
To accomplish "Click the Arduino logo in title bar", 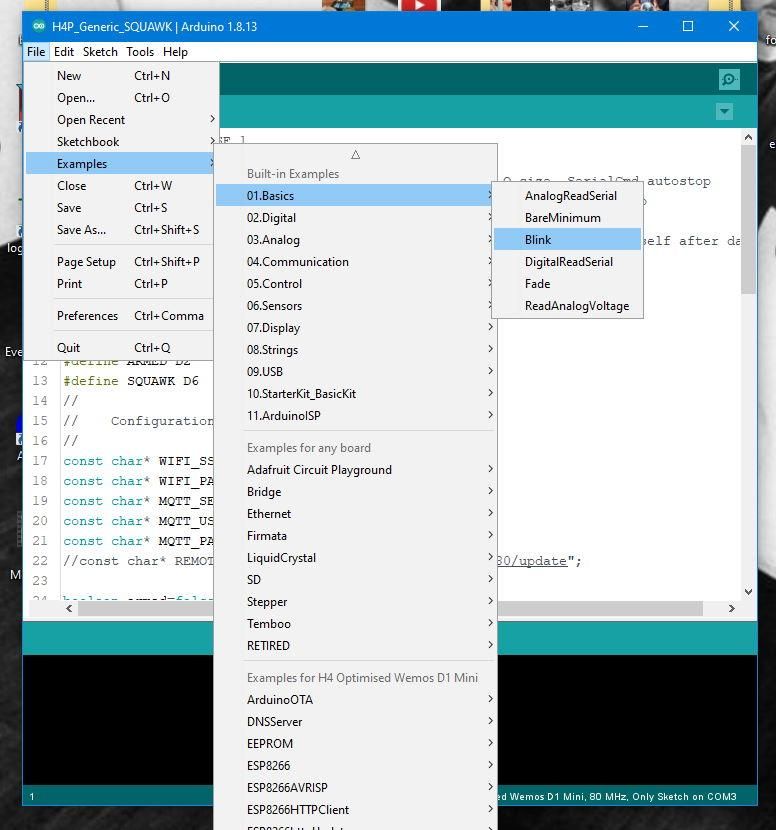I will click(x=39, y=26).
